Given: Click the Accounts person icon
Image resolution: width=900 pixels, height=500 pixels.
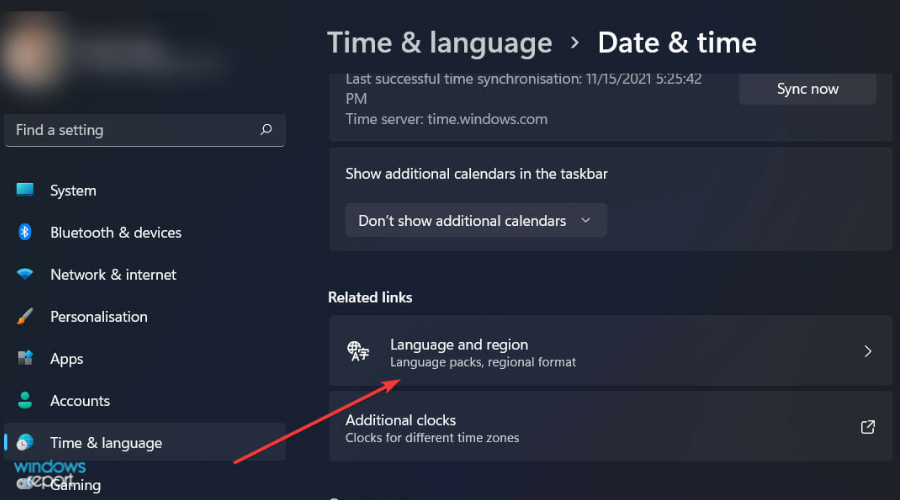Looking at the screenshot, I should 25,400.
